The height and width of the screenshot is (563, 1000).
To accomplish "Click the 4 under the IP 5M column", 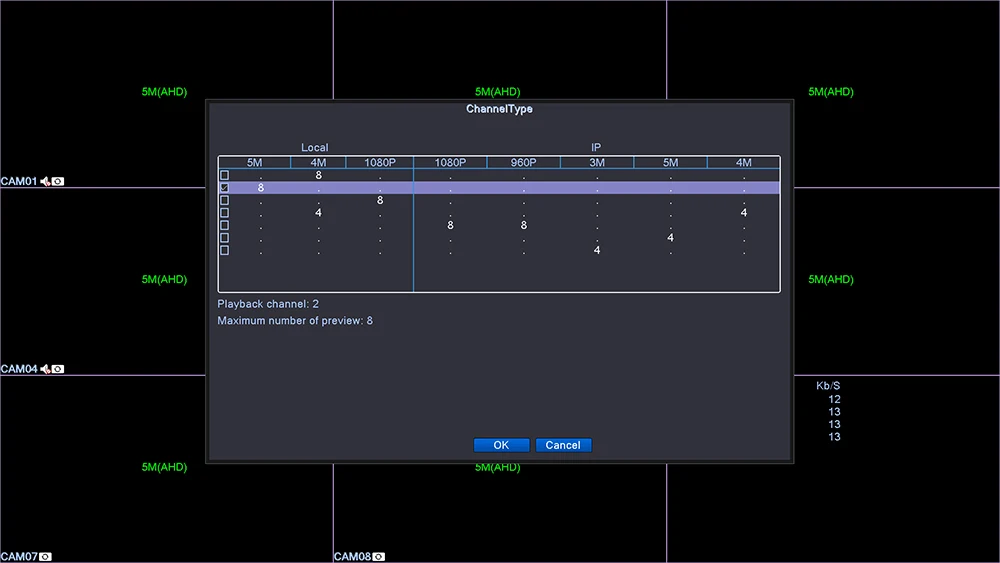I will tap(670, 238).
